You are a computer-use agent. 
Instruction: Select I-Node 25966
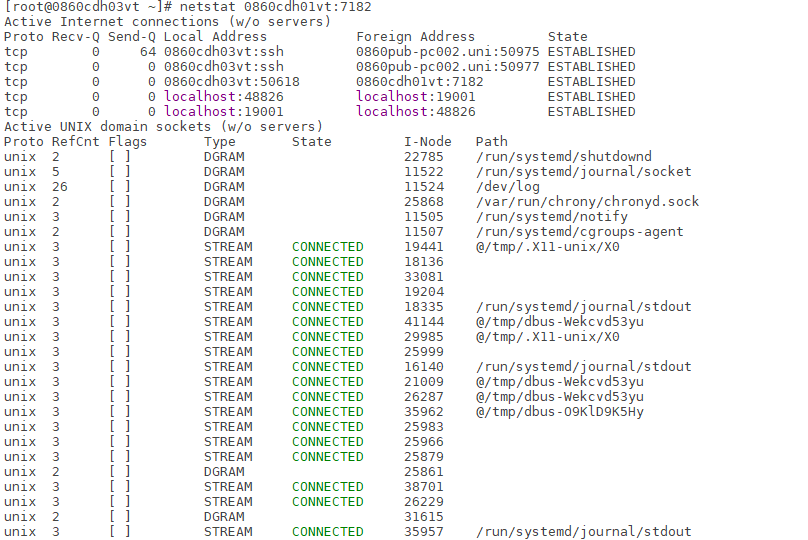[424, 442]
